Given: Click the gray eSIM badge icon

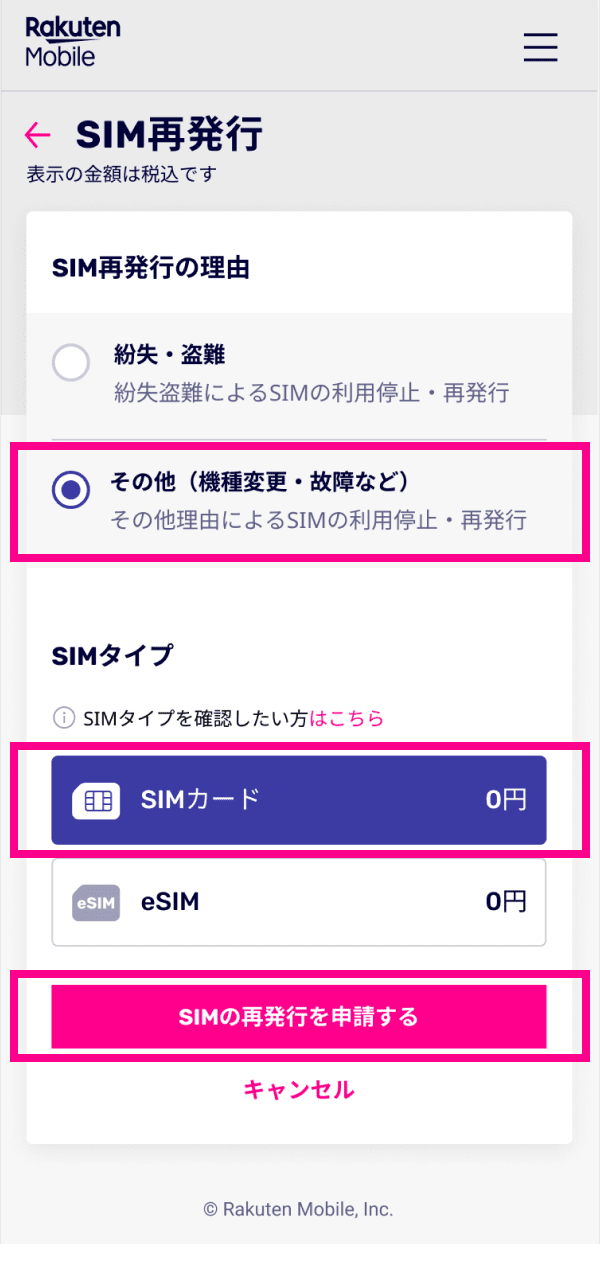Looking at the screenshot, I should tap(96, 902).
